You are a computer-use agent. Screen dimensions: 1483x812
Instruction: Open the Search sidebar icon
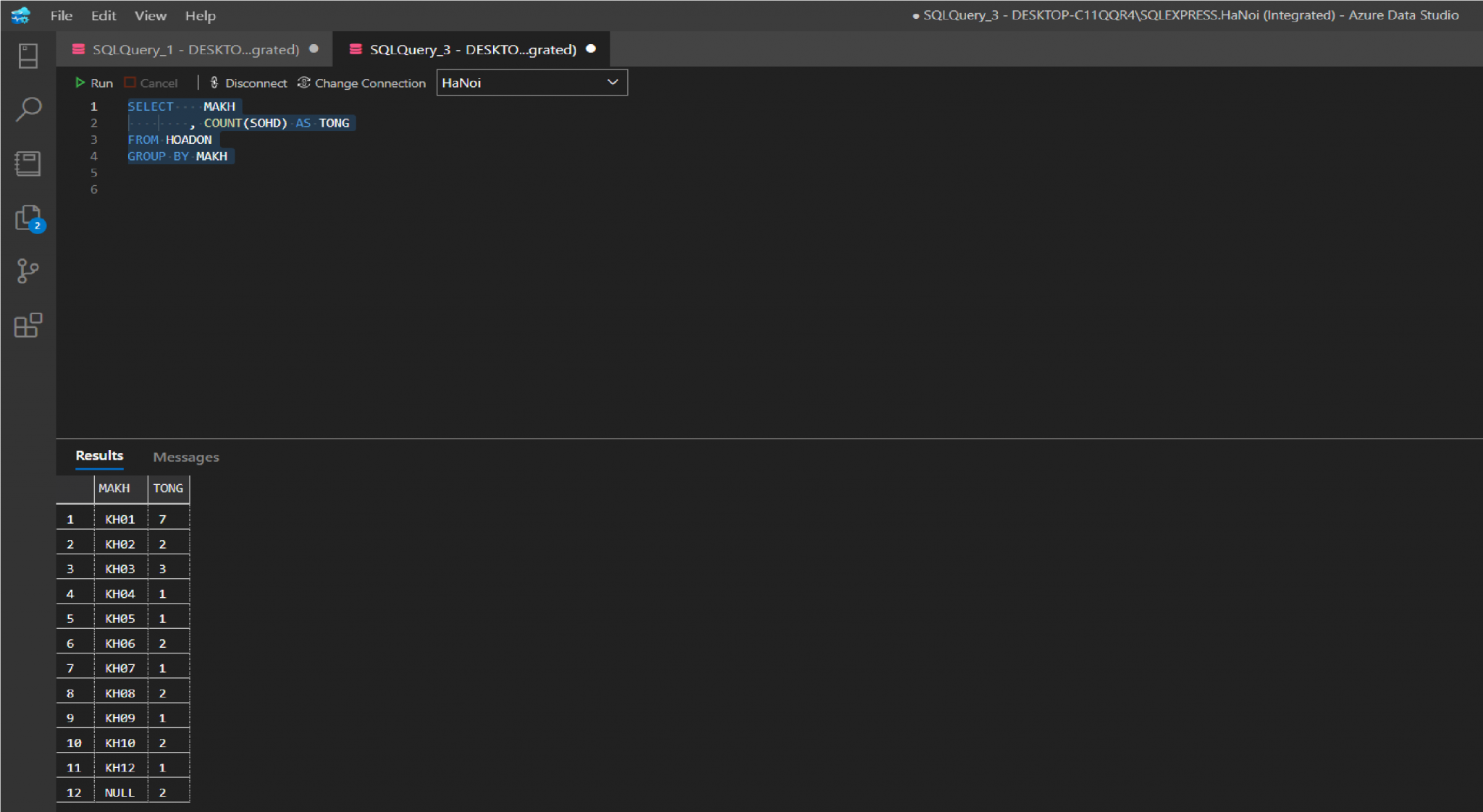tap(28, 109)
